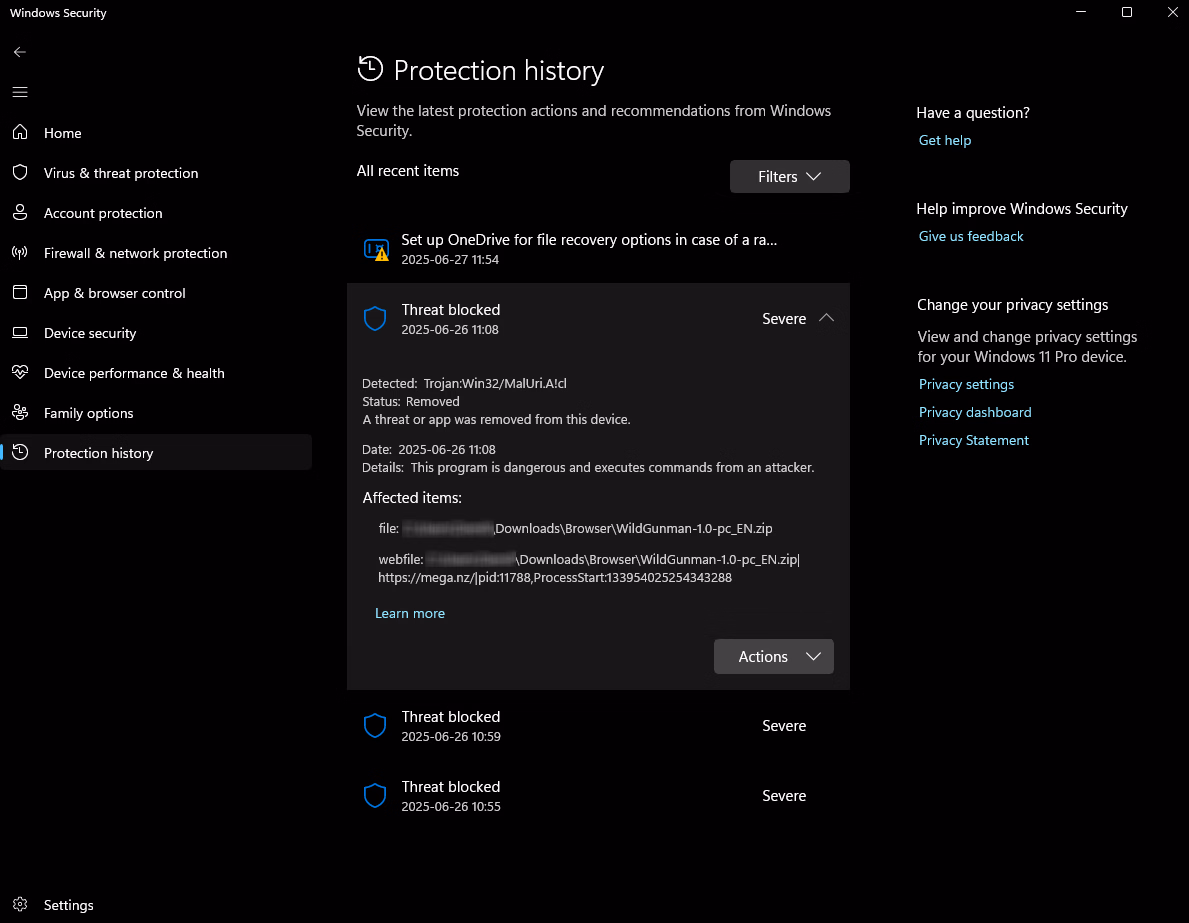
Task: Collapse the expanded 11:08 threat entry
Action: tap(827, 318)
